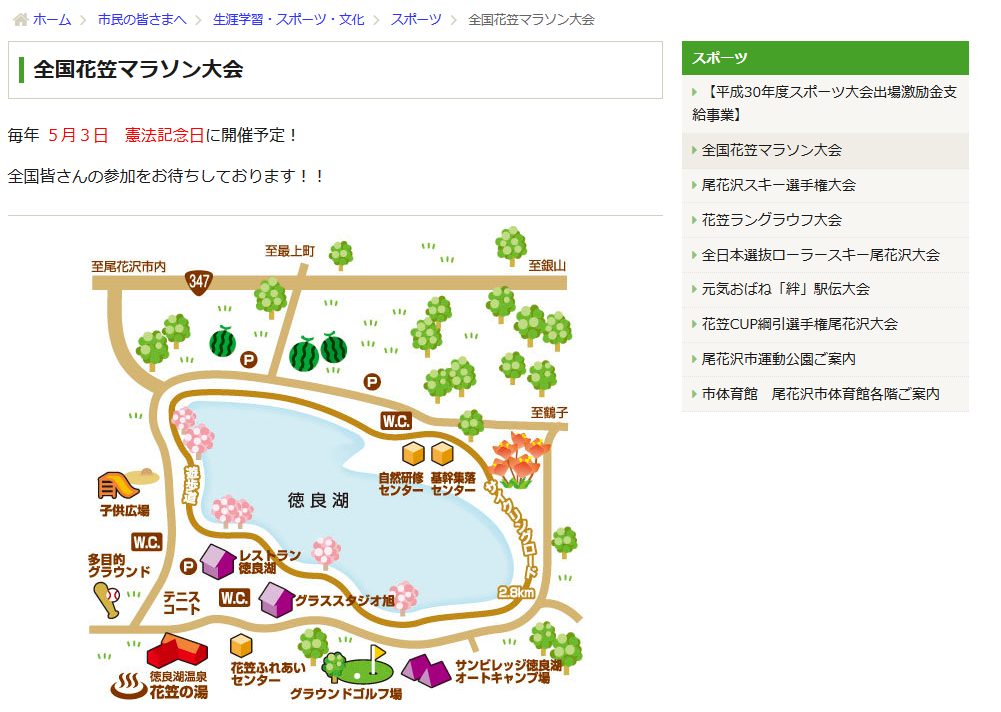This screenshot has width=1001, height=712.
Task: Click the W.C. sign north of the lake
Action: 396,421
